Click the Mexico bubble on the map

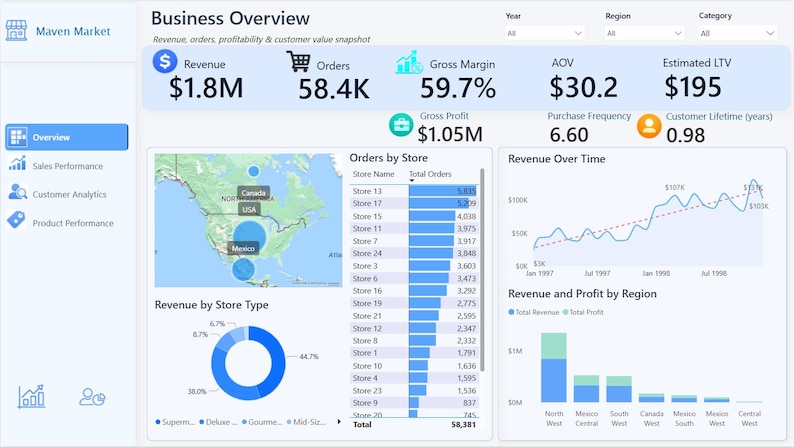point(244,269)
